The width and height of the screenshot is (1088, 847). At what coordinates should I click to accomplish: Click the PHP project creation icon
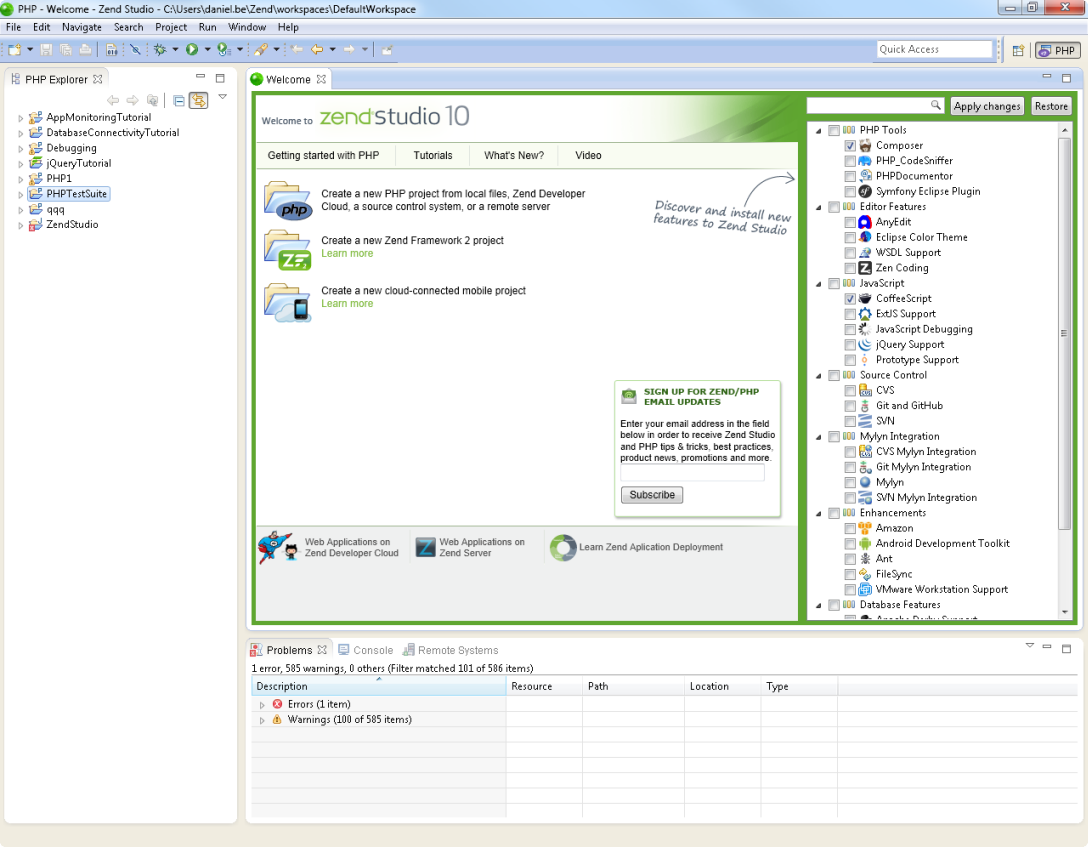(x=287, y=200)
